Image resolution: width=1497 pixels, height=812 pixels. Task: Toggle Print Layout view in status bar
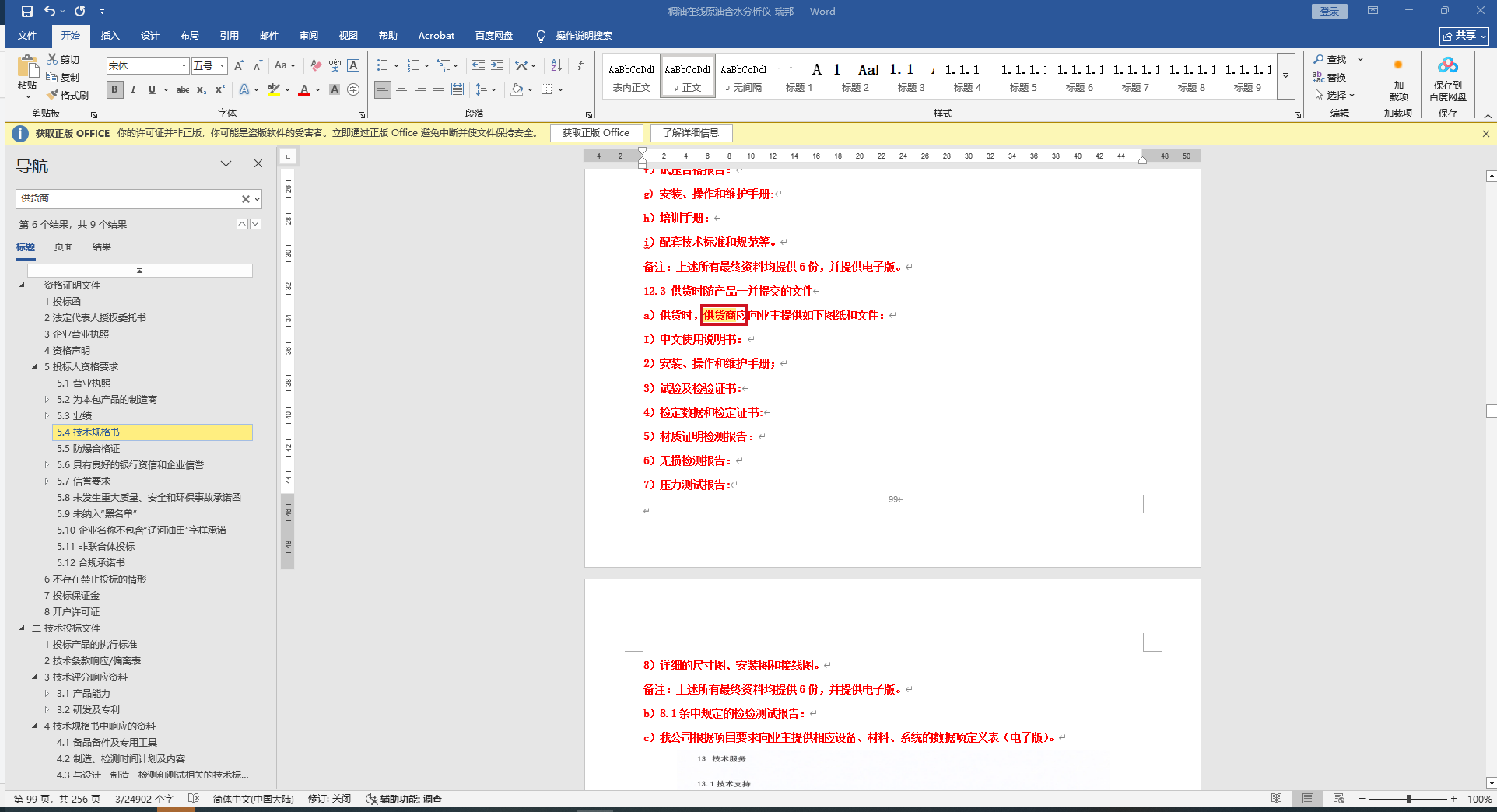[1308, 799]
